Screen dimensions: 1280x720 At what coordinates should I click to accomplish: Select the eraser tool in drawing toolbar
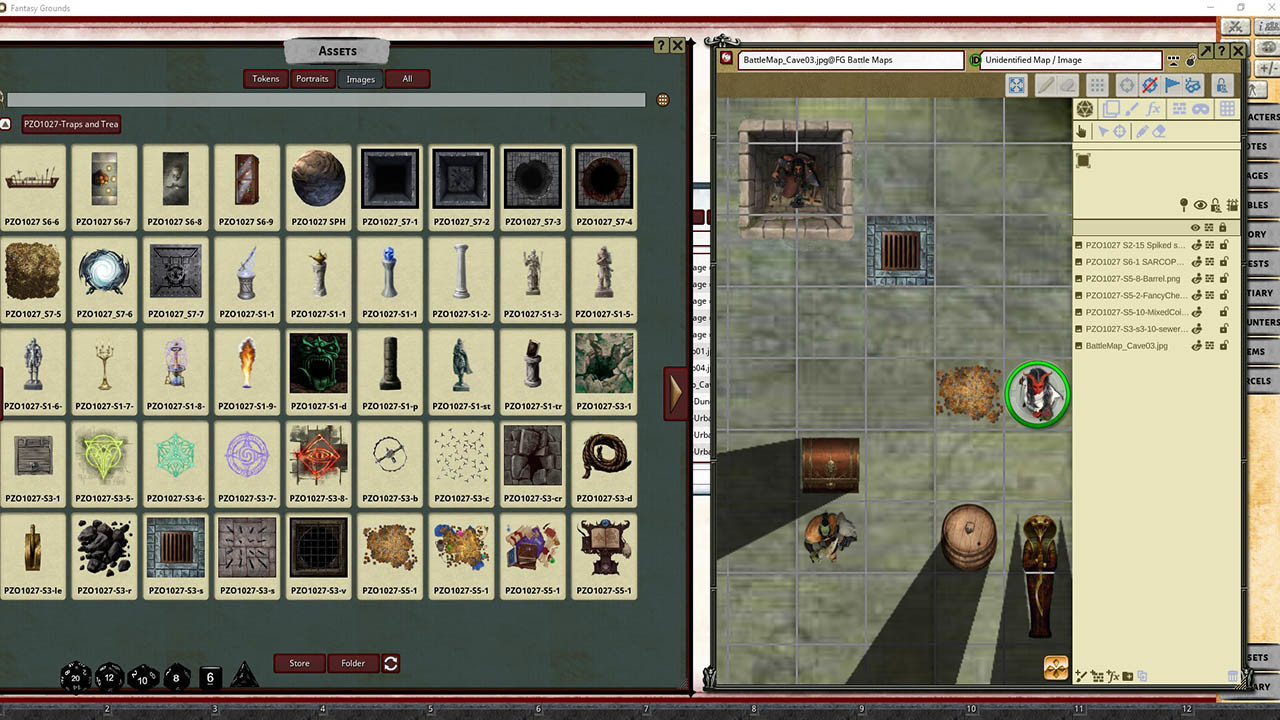click(x=1158, y=132)
